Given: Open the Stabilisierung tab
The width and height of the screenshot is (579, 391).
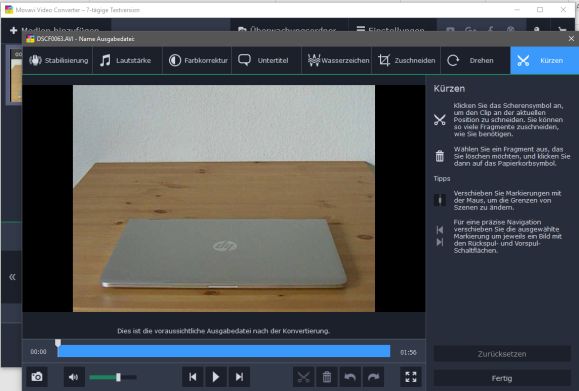Looking at the screenshot, I should pyautogui.click(x=58, y=60).
